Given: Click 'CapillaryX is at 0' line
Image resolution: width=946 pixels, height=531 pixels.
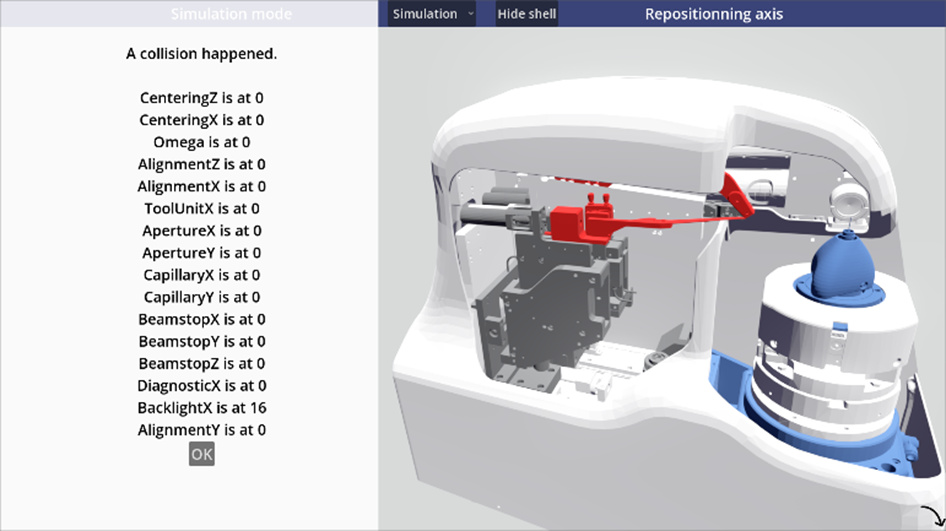Looking at the screenshot, I should coord(202,275).
